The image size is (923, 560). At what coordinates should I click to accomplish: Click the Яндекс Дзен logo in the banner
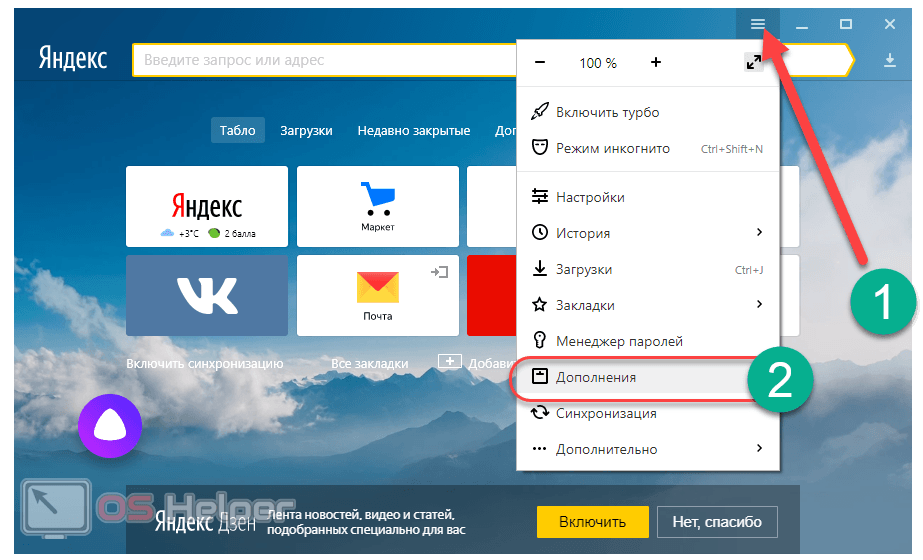tap(205, 522)
